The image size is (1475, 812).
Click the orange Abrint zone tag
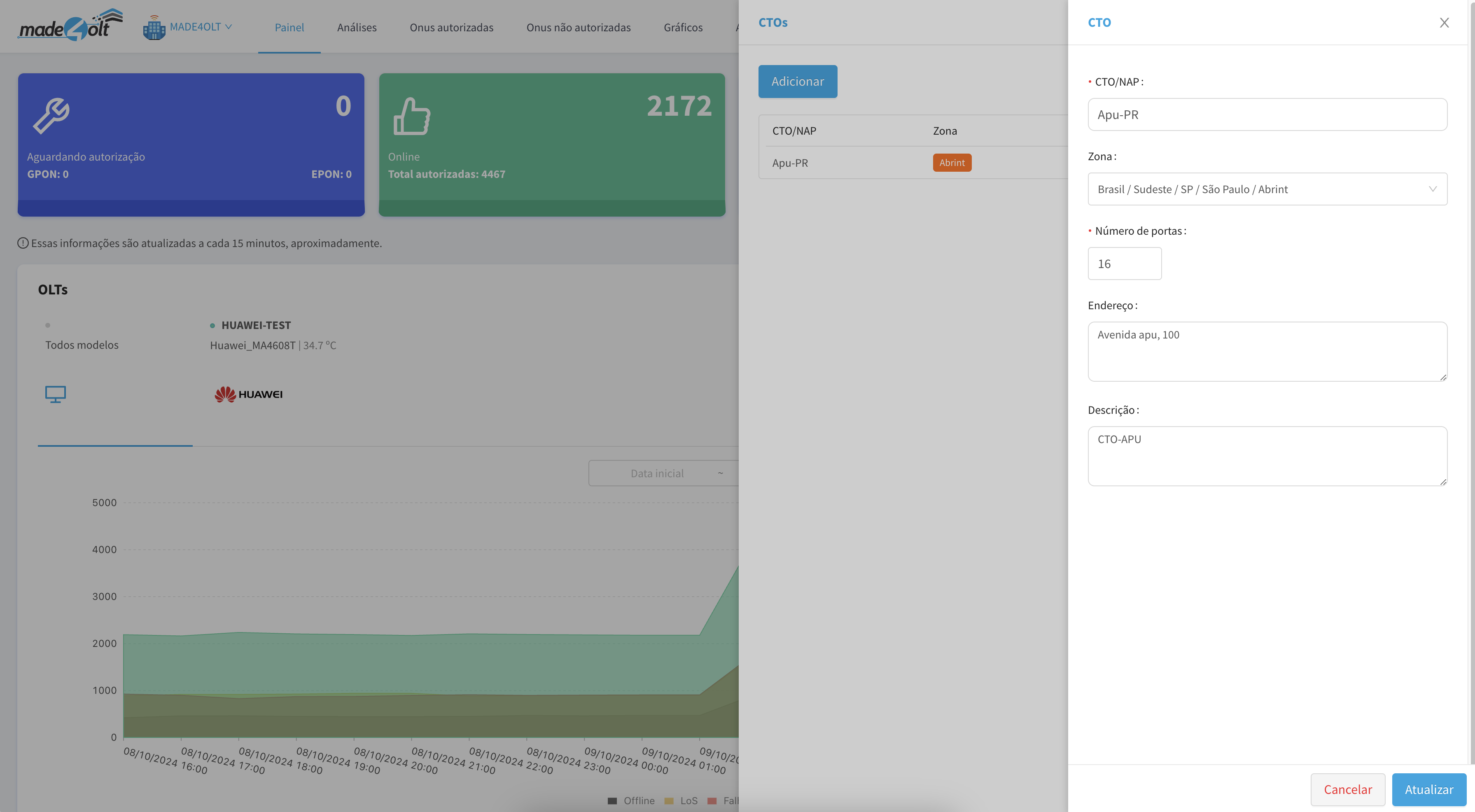point(952,163)
